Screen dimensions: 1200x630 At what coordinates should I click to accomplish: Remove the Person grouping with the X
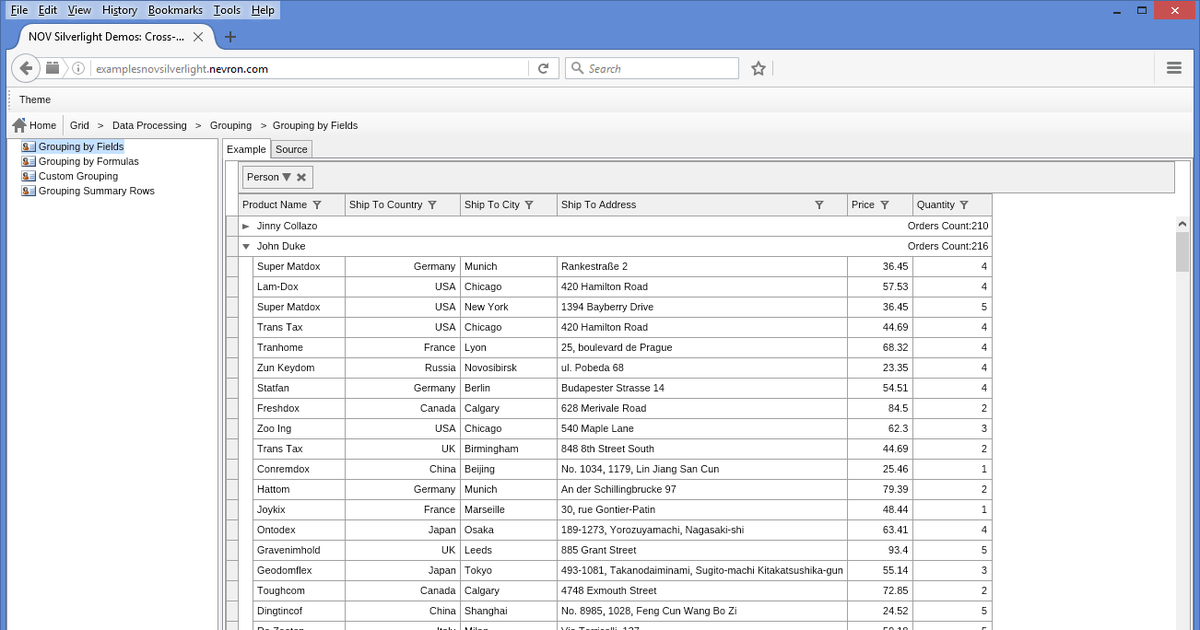pyautogui.click(x=302, y=177)
